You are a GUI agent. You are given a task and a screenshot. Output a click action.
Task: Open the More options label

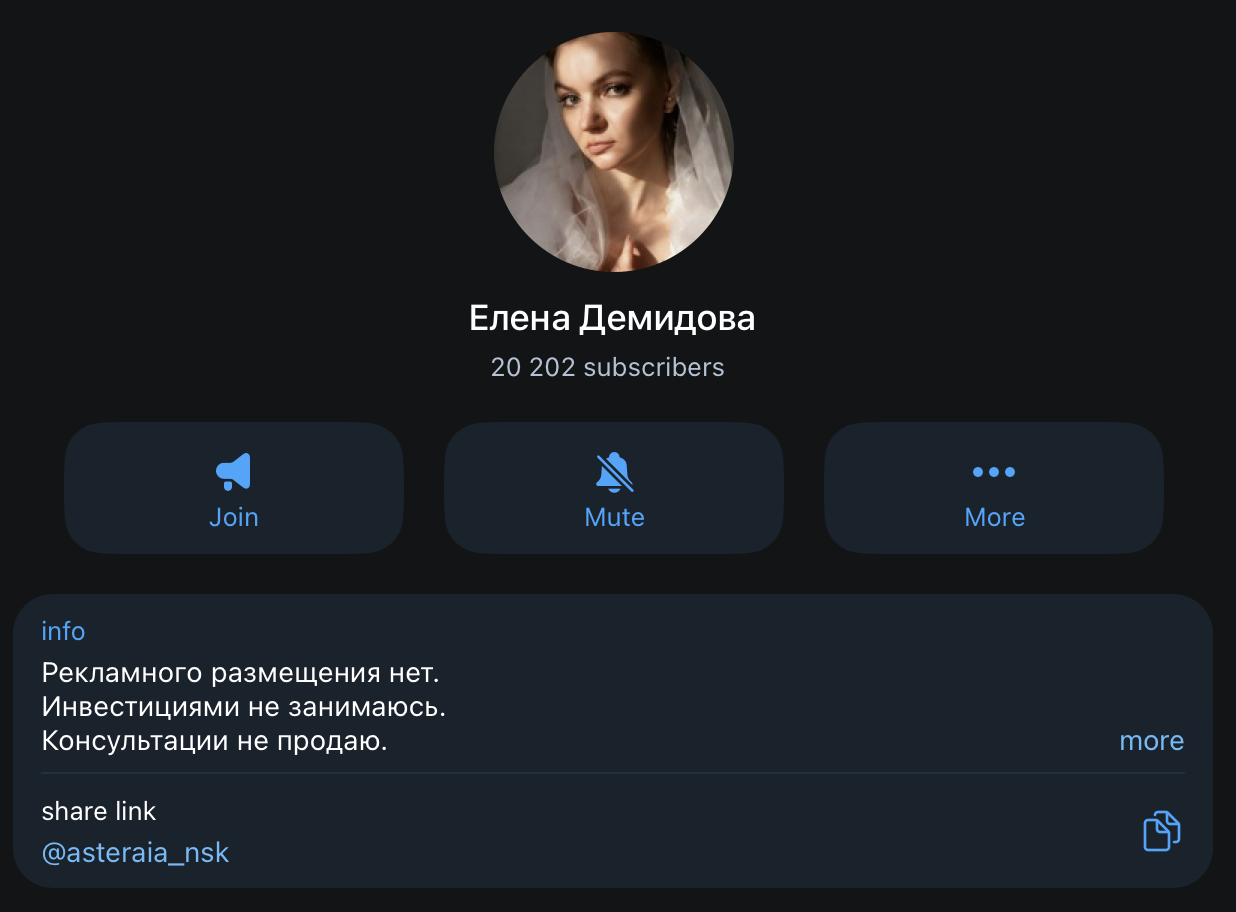(994, 517)
